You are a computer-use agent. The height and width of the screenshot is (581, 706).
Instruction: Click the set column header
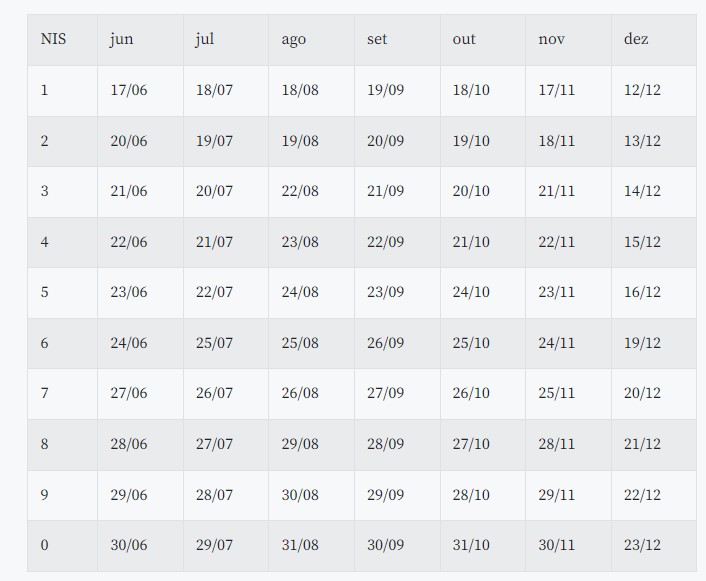(x=377, y=40)
